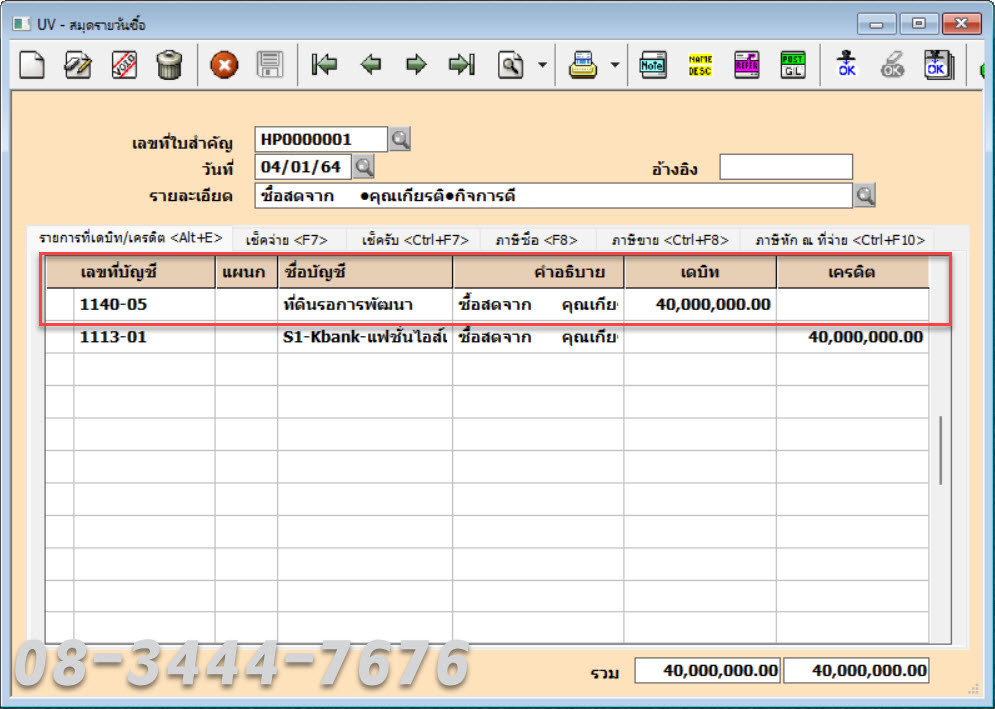995x709 pixels.
Task: Switch to ภาษีขาย <Ctrl+F8> tab
Action: click(669, 240)
